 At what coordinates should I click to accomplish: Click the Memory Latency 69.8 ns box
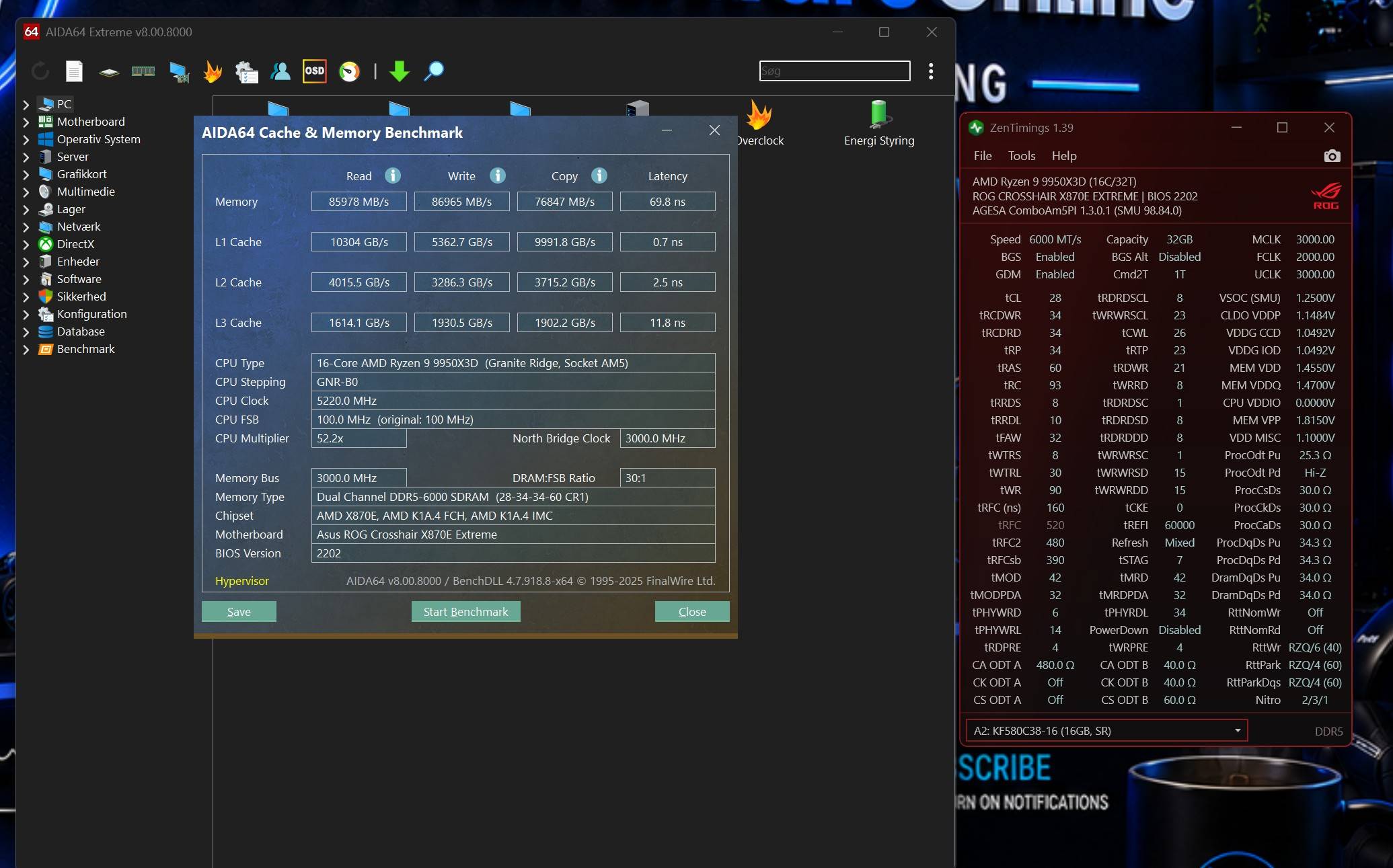click(668, 202)
